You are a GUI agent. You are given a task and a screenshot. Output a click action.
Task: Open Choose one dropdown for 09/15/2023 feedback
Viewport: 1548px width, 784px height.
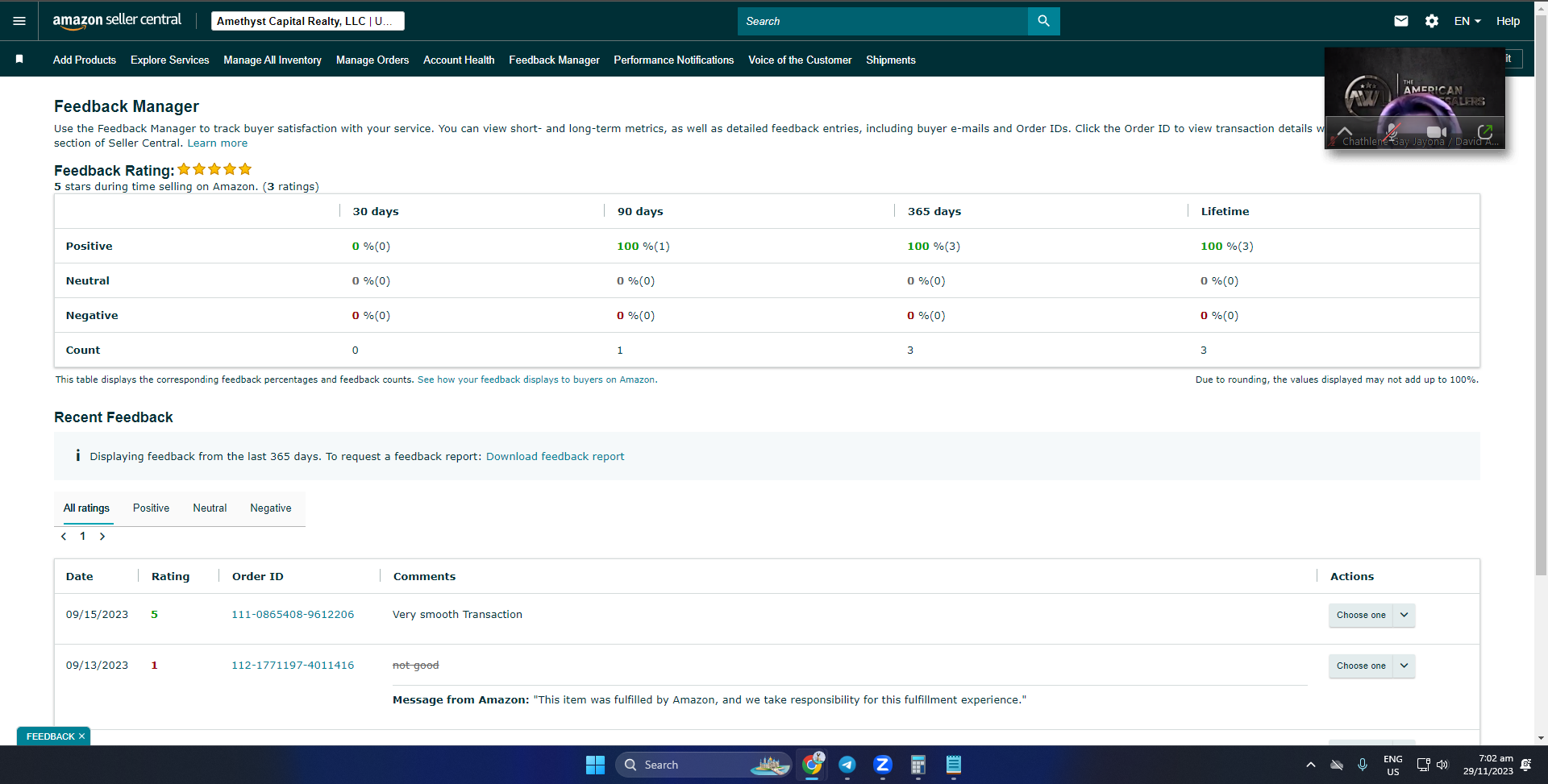point(1371,615)
